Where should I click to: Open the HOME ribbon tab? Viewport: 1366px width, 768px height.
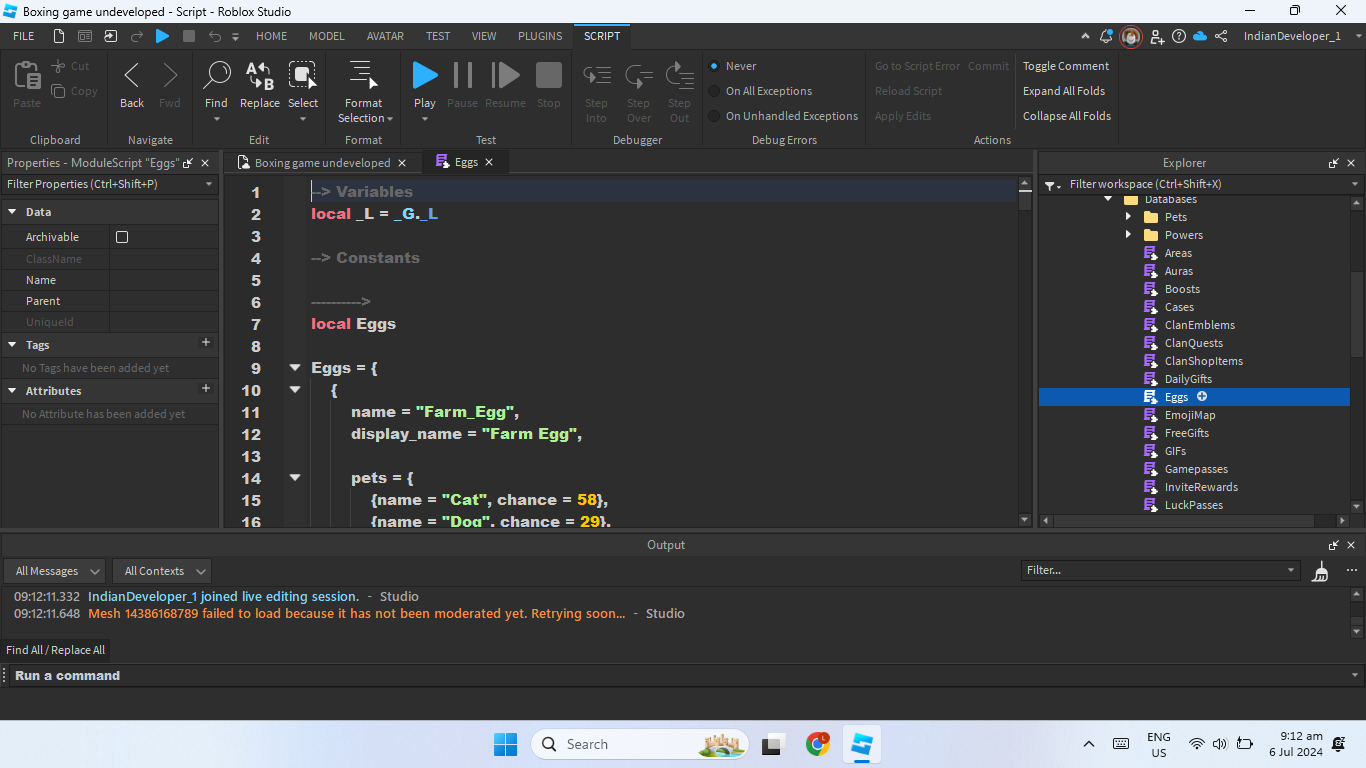[271, 36]
